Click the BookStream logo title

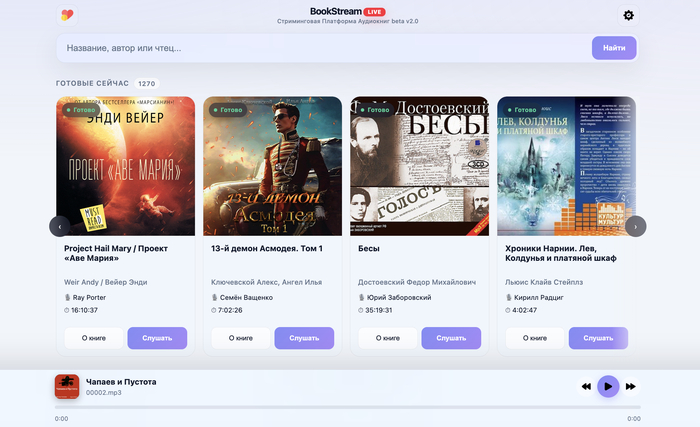pos(336,11)
